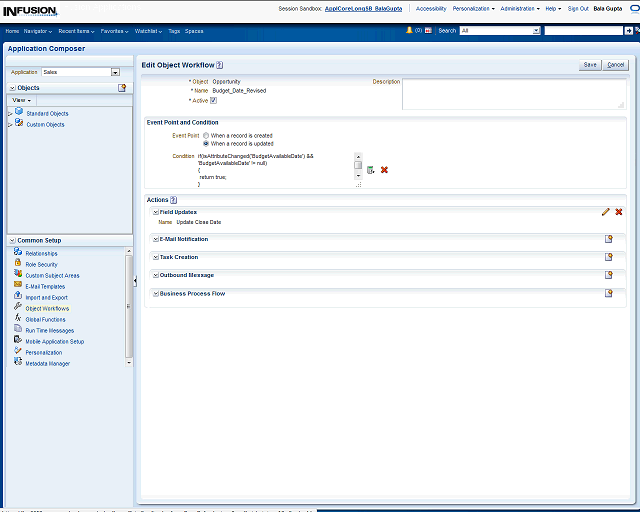
Task: Collapse the Common Setup panel
Action: [x=11, y=240]
